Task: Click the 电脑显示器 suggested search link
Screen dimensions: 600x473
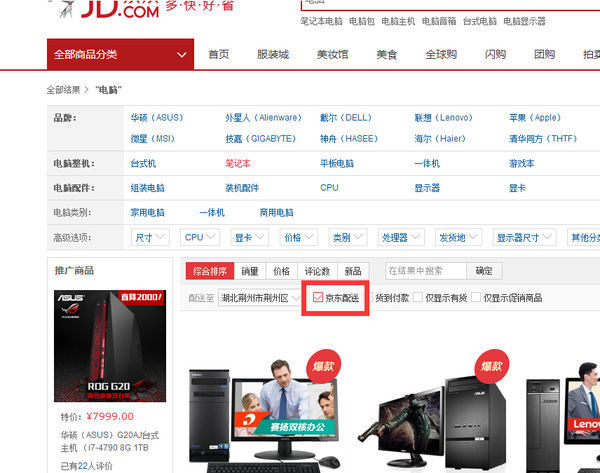Action: click(x=524, y=21)
